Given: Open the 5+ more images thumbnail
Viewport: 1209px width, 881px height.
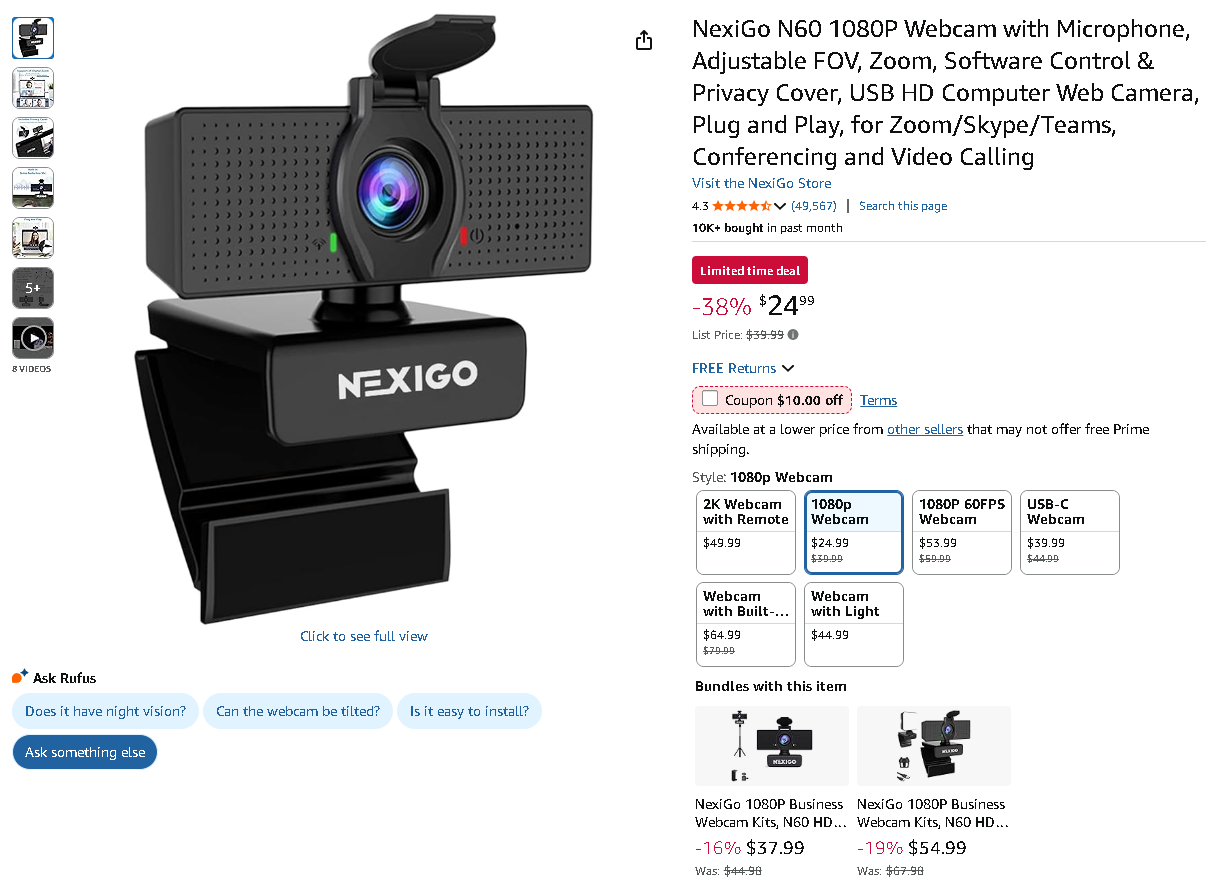Looking at the screenshot, I should click(x=33, y=289).
